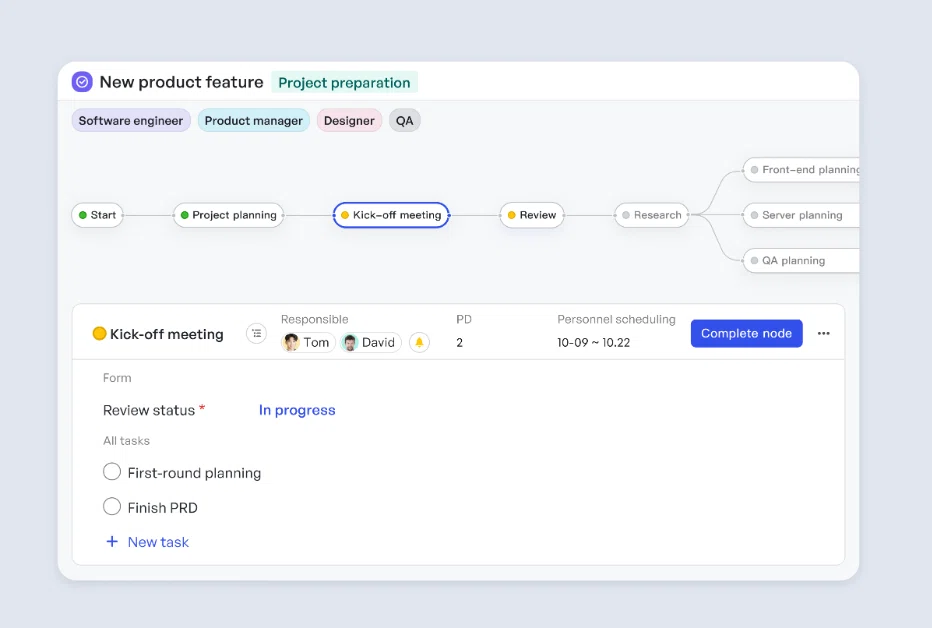Select the Start workflow node
The height and width of the screenshot is (628, 932).
pos(97,215)
